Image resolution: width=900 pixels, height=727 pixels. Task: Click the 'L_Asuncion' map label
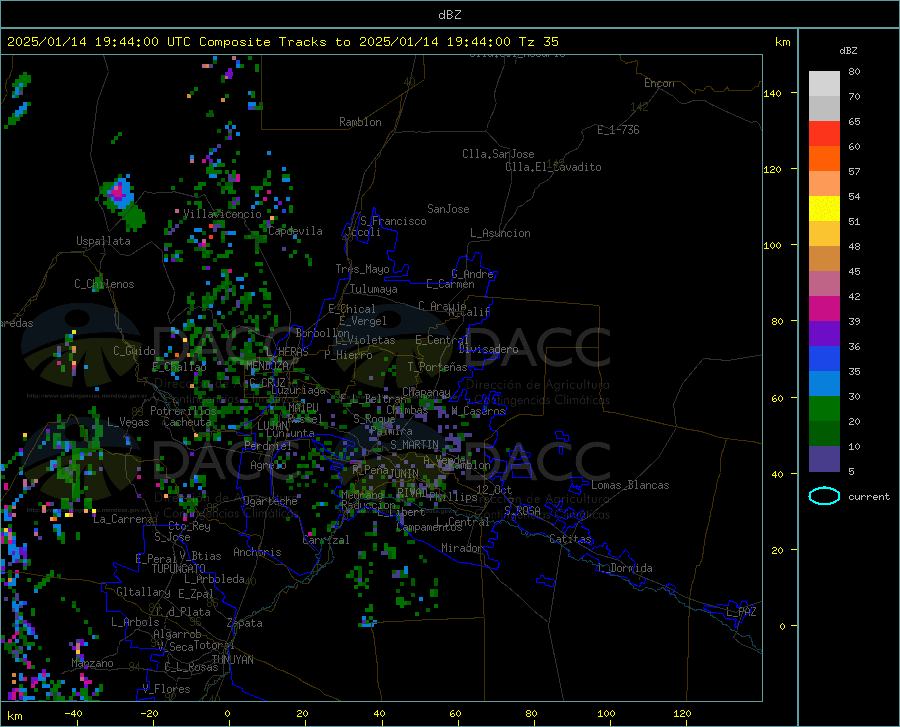click(x=500, y=233)
